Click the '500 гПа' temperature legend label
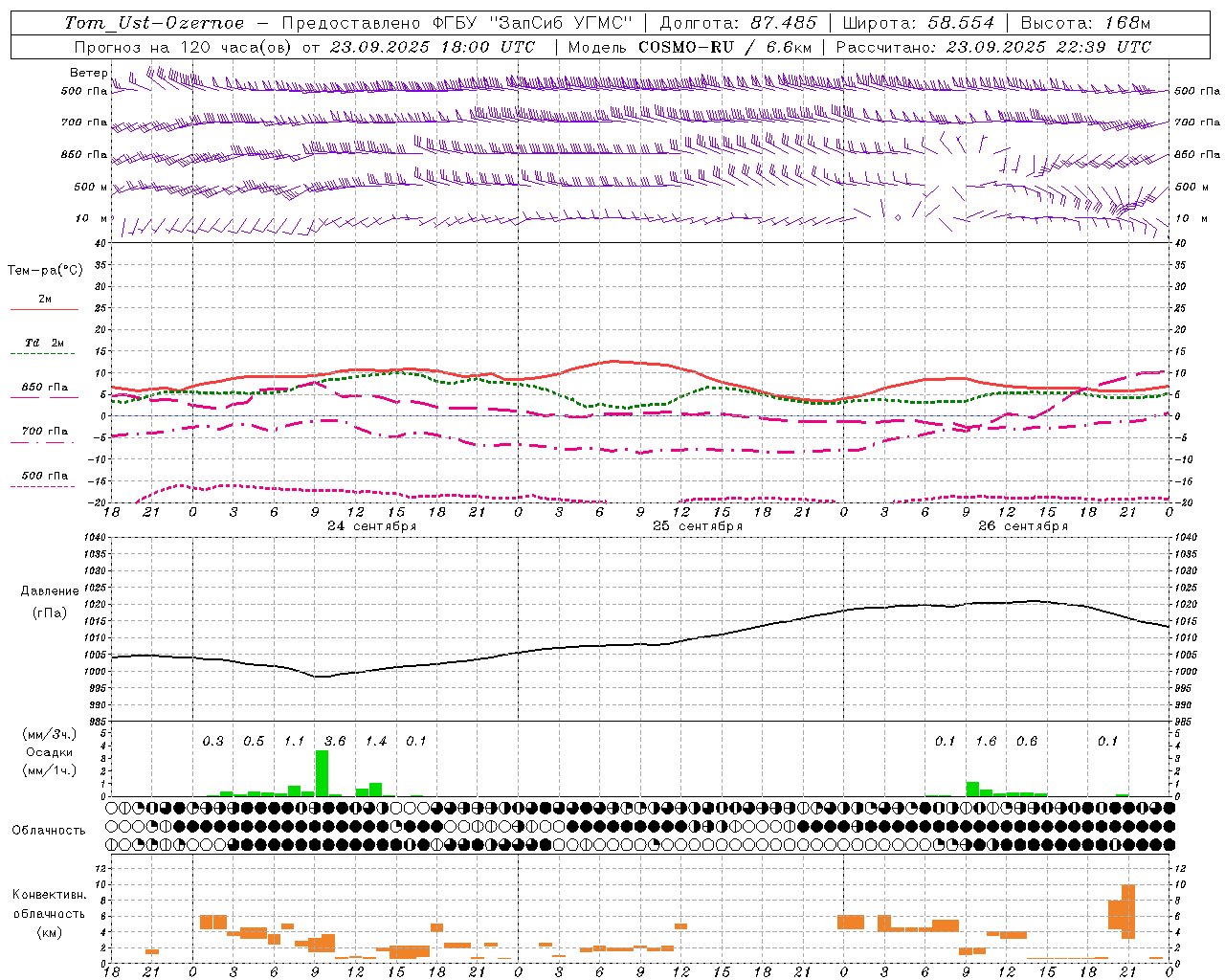 [x=44, y=476]
